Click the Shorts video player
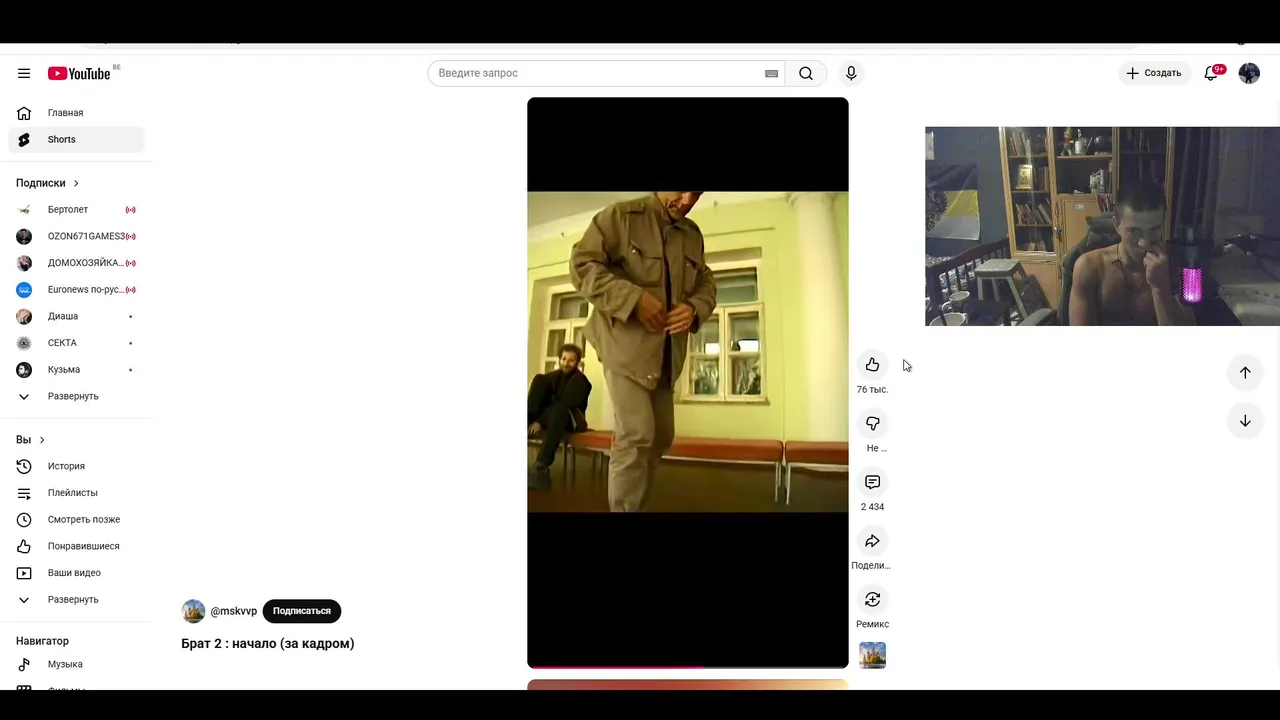The height and width of the screenshot is (720, 1280). click(688, 382)
